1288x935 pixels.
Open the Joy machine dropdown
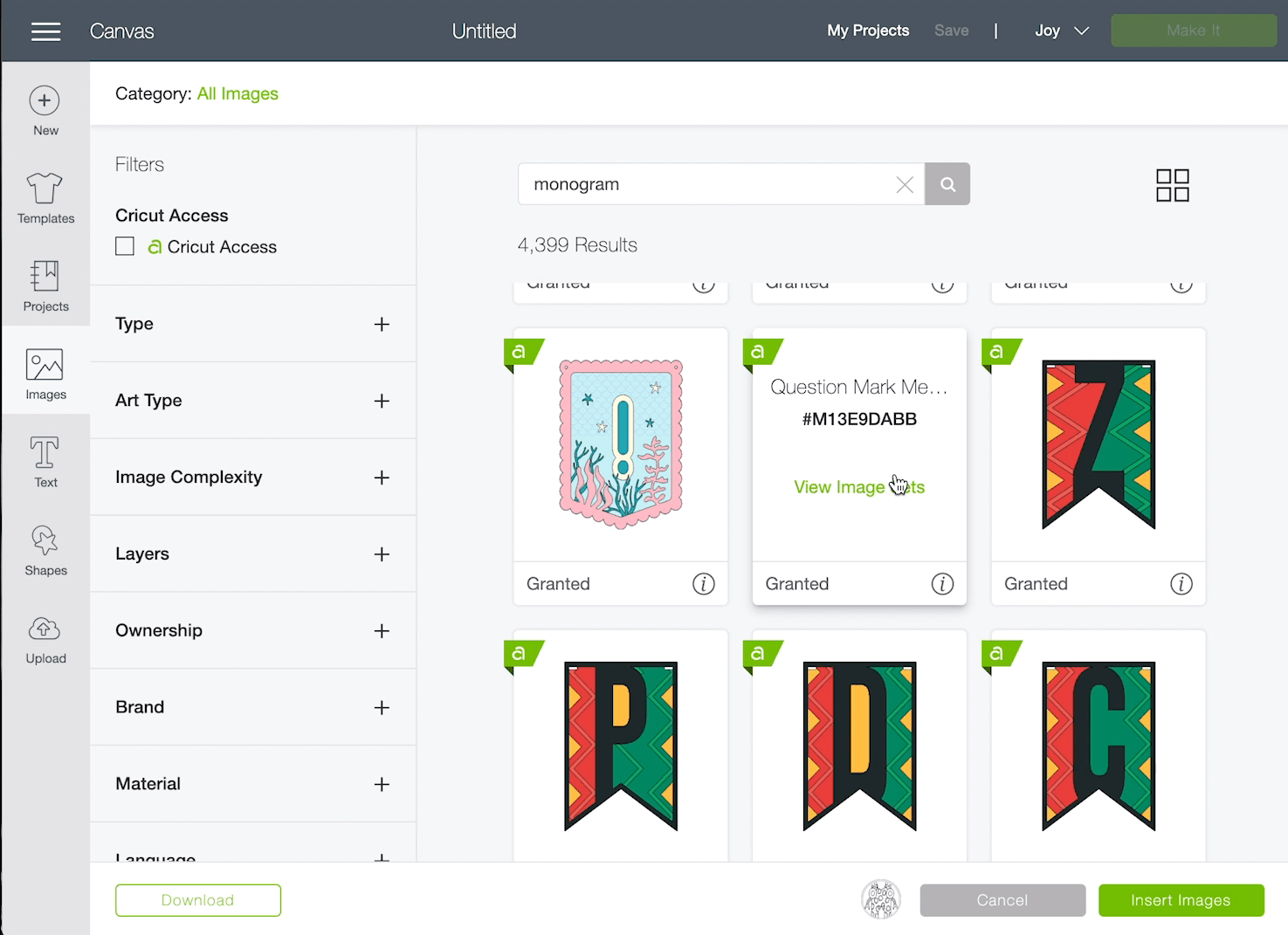(x=1062, y=31)
